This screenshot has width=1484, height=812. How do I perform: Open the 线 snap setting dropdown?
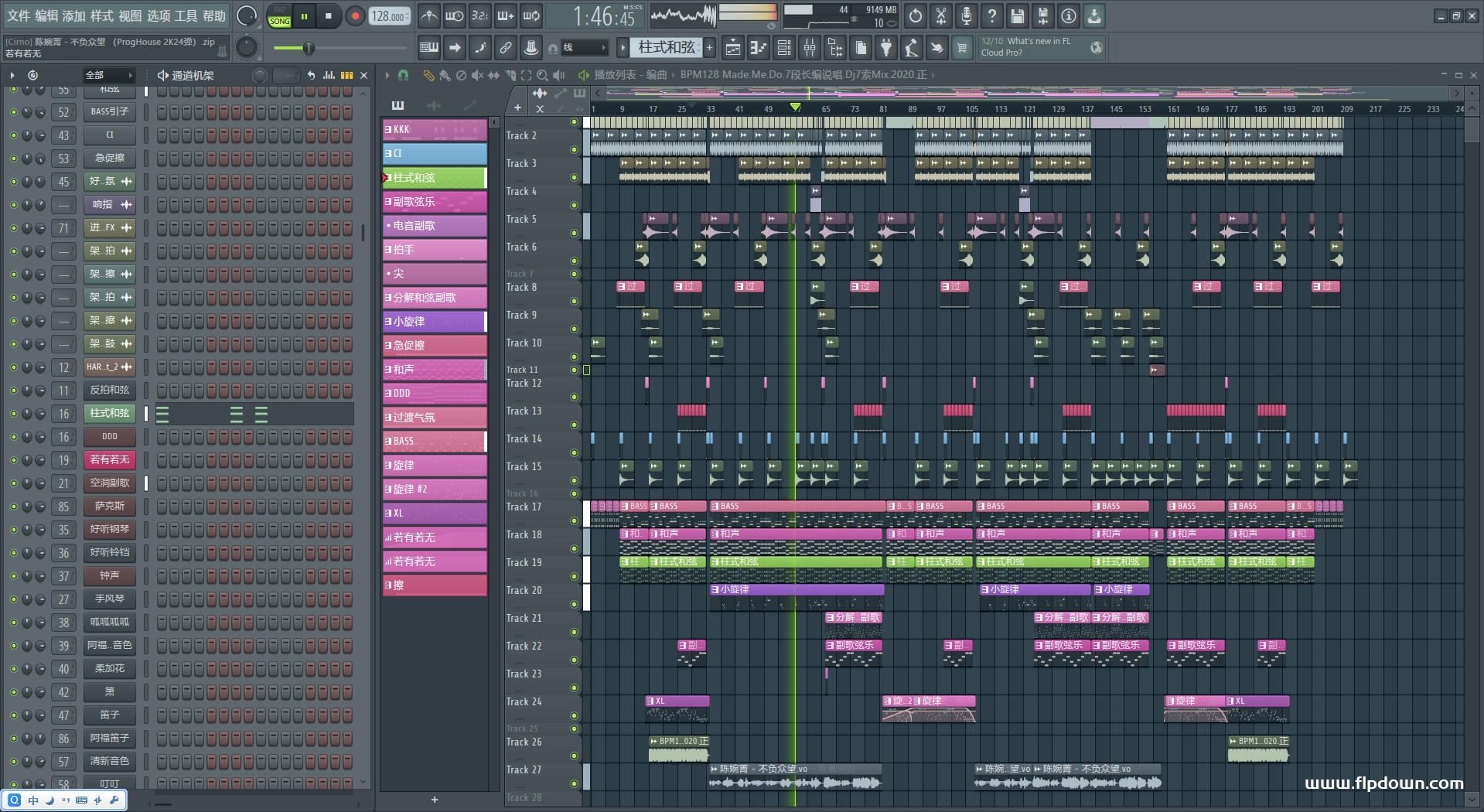pos(584,48)
